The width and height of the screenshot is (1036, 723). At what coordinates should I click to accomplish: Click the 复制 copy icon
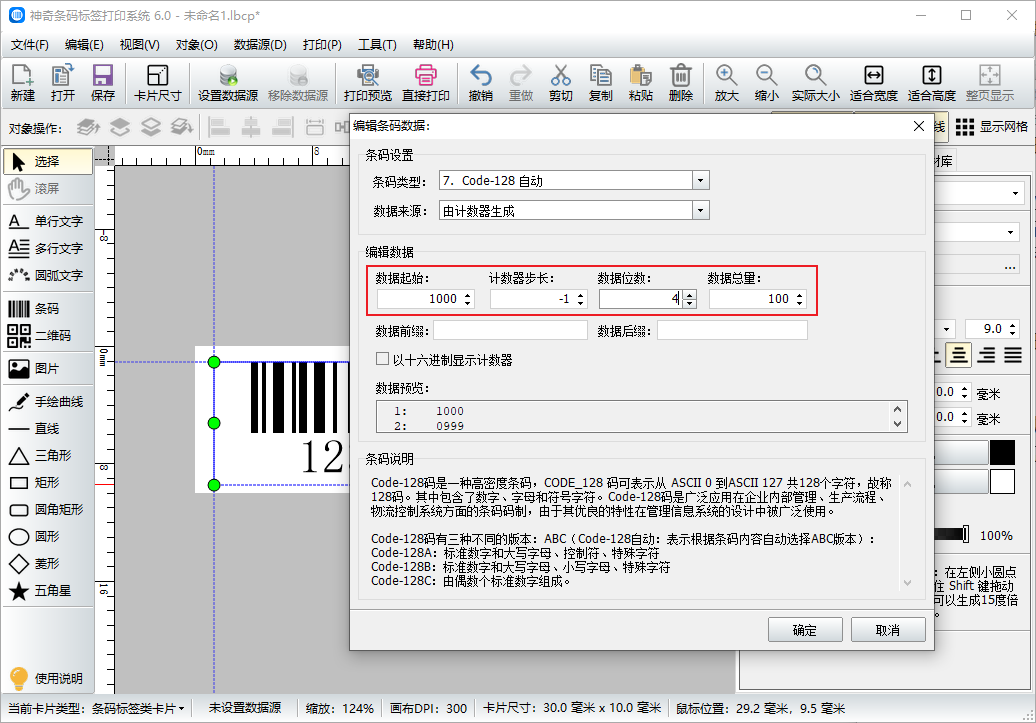tap(600, 83)
